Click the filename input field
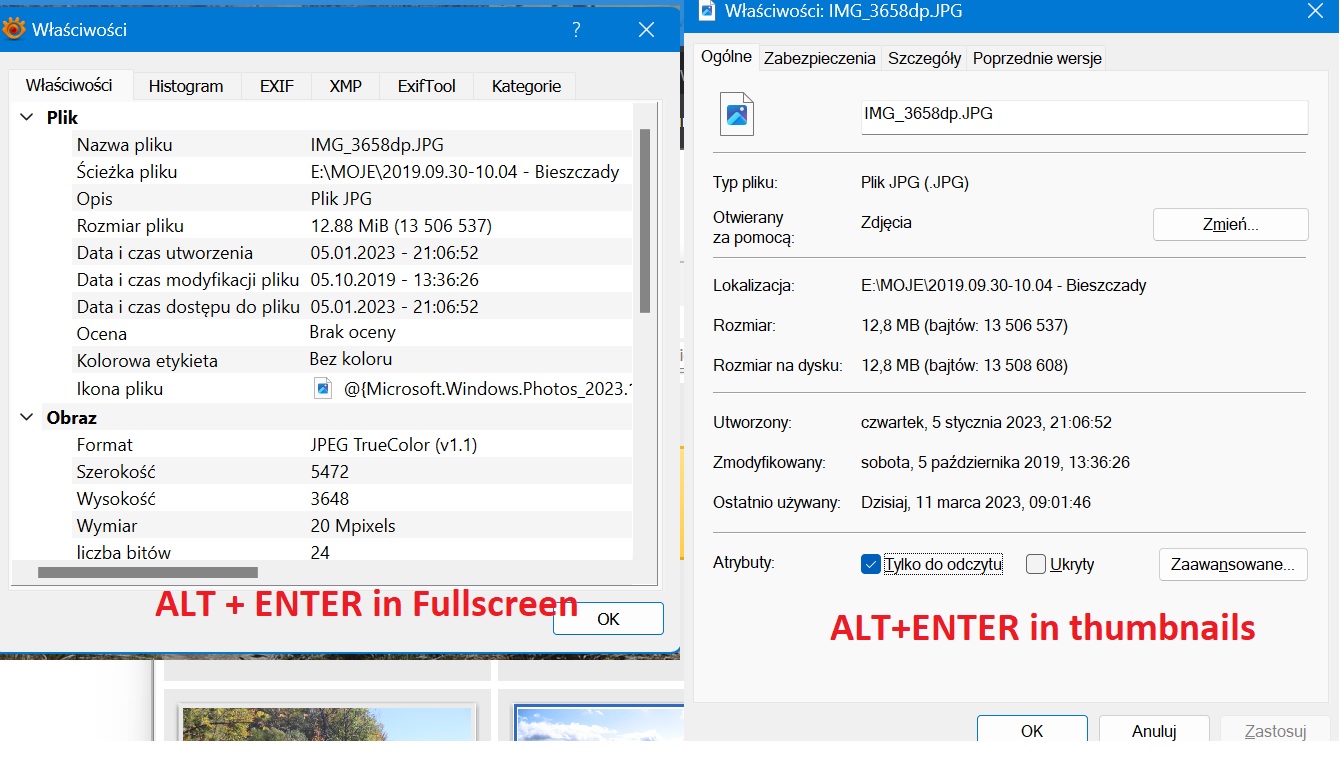Image resolution: width=1340 pixels, height=762 pixels. (1084, 116)
